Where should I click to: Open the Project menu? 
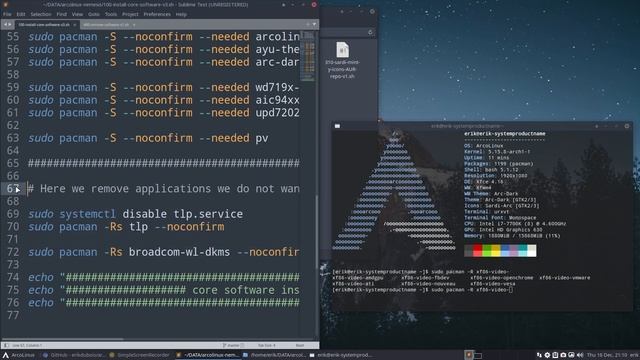click(x=130, y=14)
